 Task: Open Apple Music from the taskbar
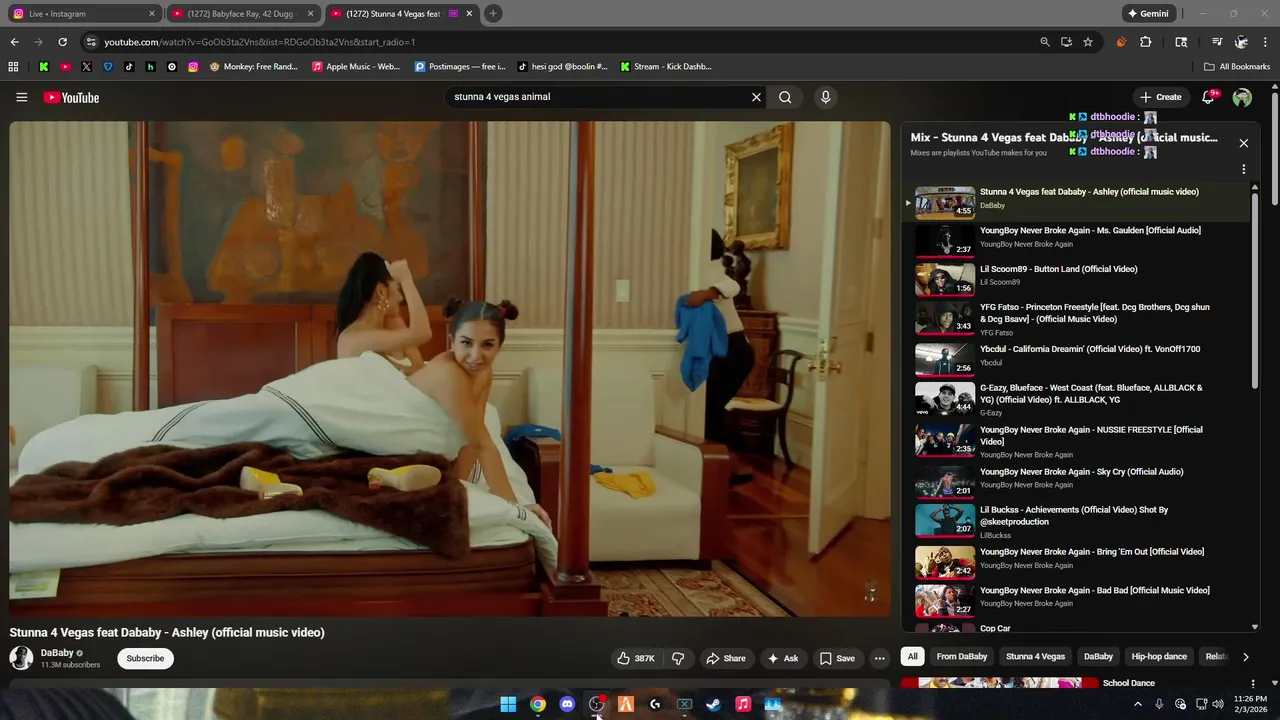tap(743, 704)
